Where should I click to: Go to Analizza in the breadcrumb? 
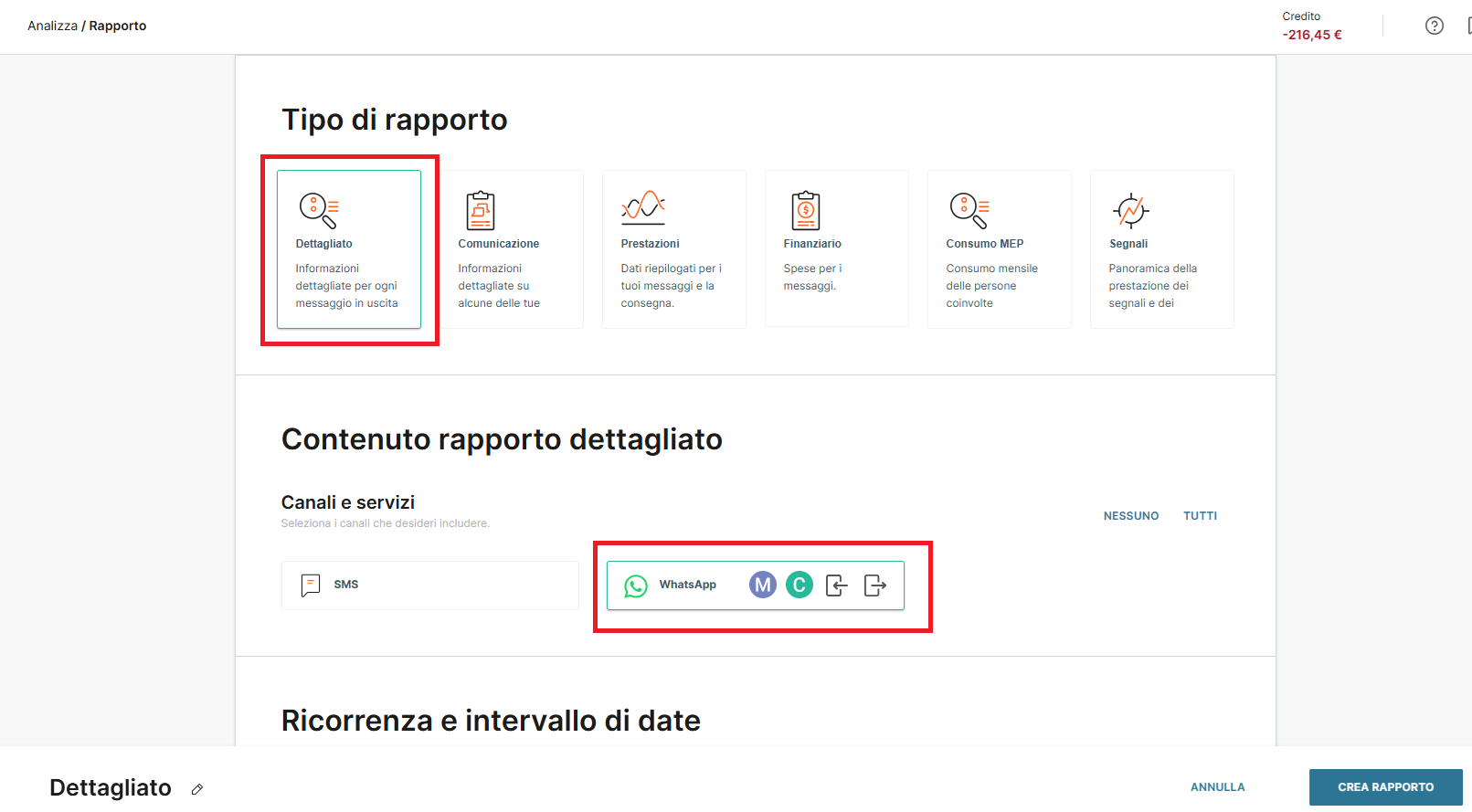tap(52, 26)
